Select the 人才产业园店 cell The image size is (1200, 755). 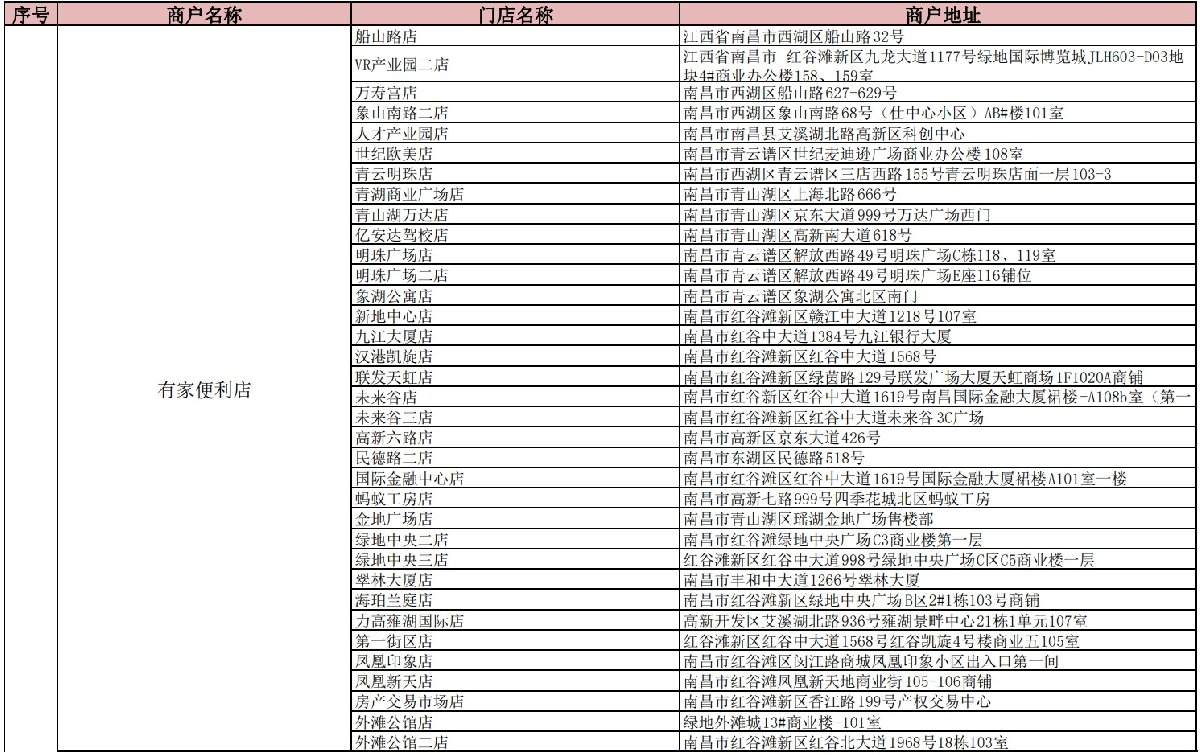(x=515, y=133)
